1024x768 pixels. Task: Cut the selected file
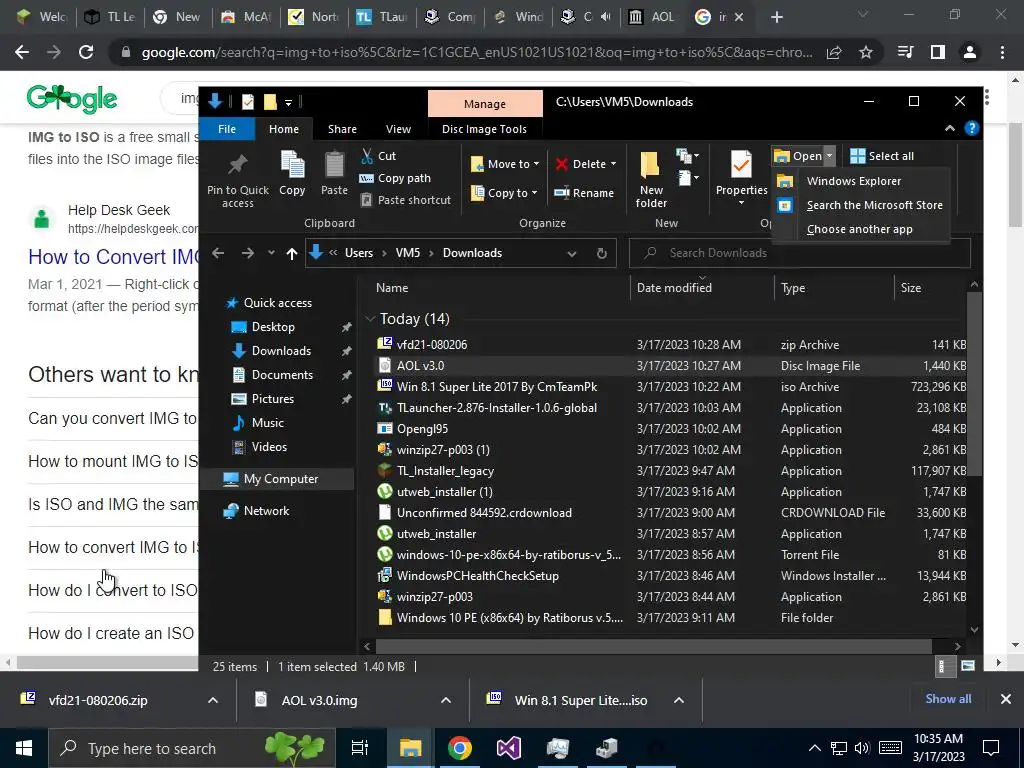(x=379, y=156)
